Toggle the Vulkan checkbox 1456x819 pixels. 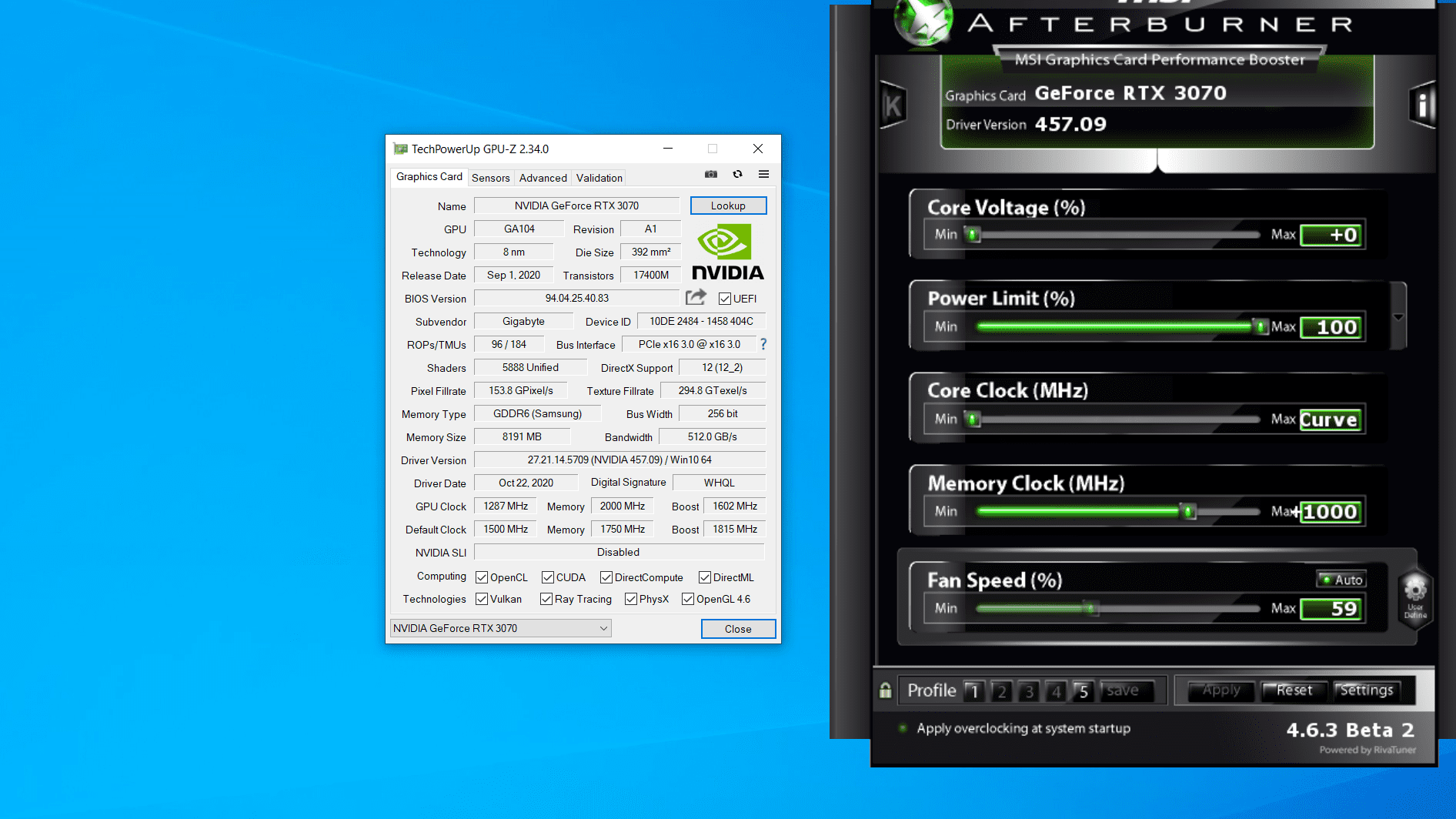482,599
